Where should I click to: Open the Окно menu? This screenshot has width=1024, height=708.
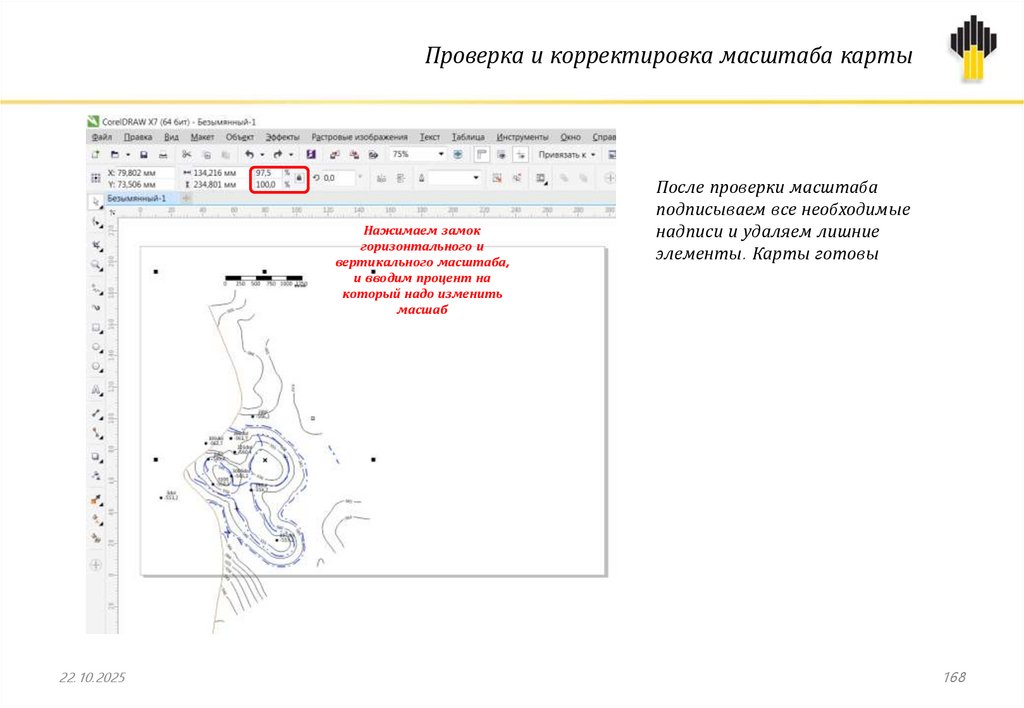(x=570, y=137)
